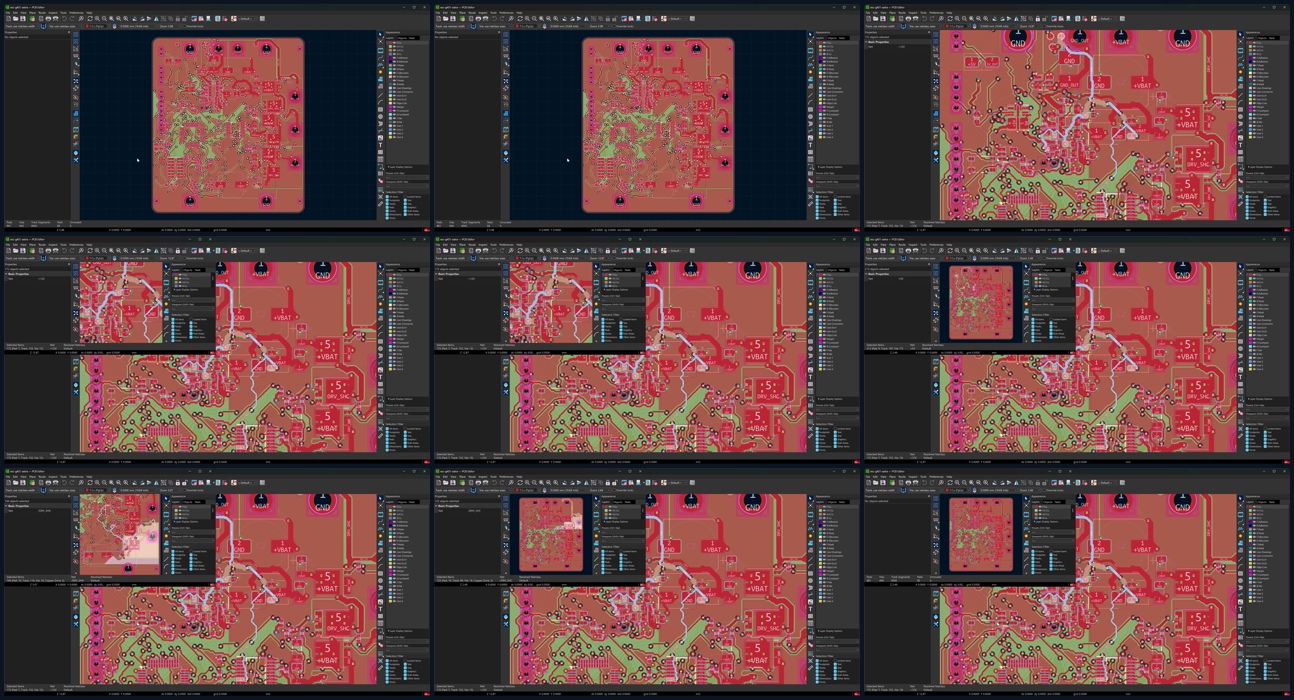This screenshot has width=1294, height=700.
Task: Click 3D viewer icon in top-right window toolbar
Action: pos(1068,18)
